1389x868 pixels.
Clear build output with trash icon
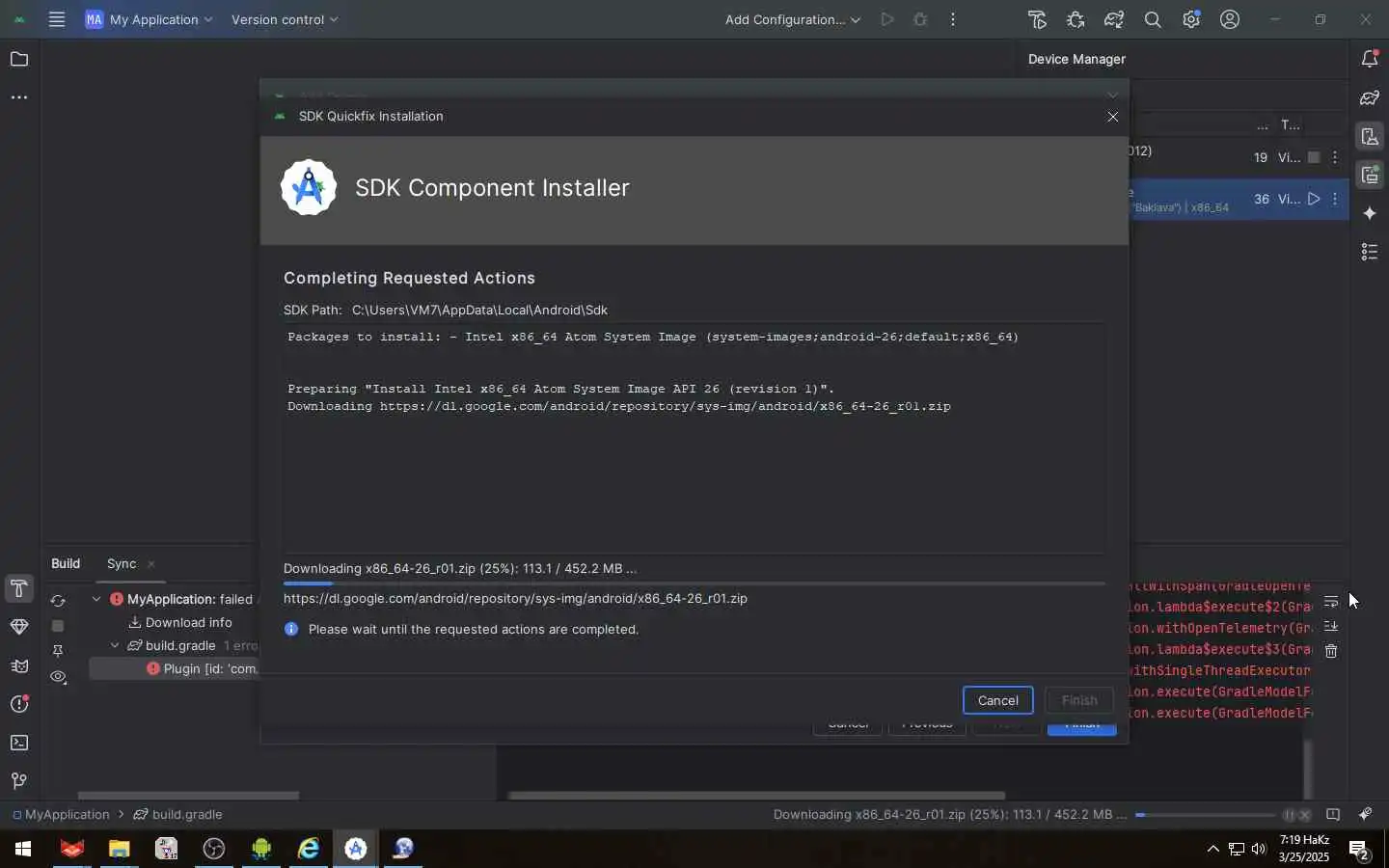click(1332, 651)
